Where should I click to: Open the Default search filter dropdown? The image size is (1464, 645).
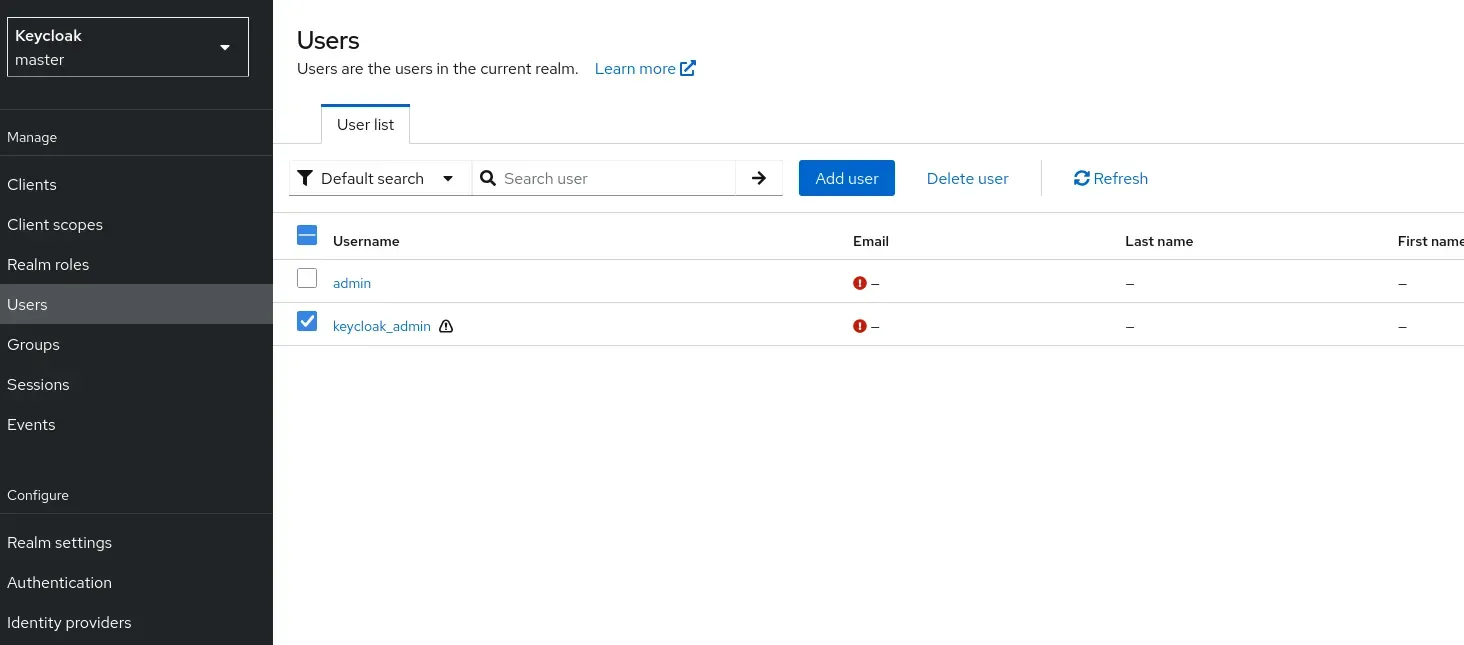tap(380, 178)
